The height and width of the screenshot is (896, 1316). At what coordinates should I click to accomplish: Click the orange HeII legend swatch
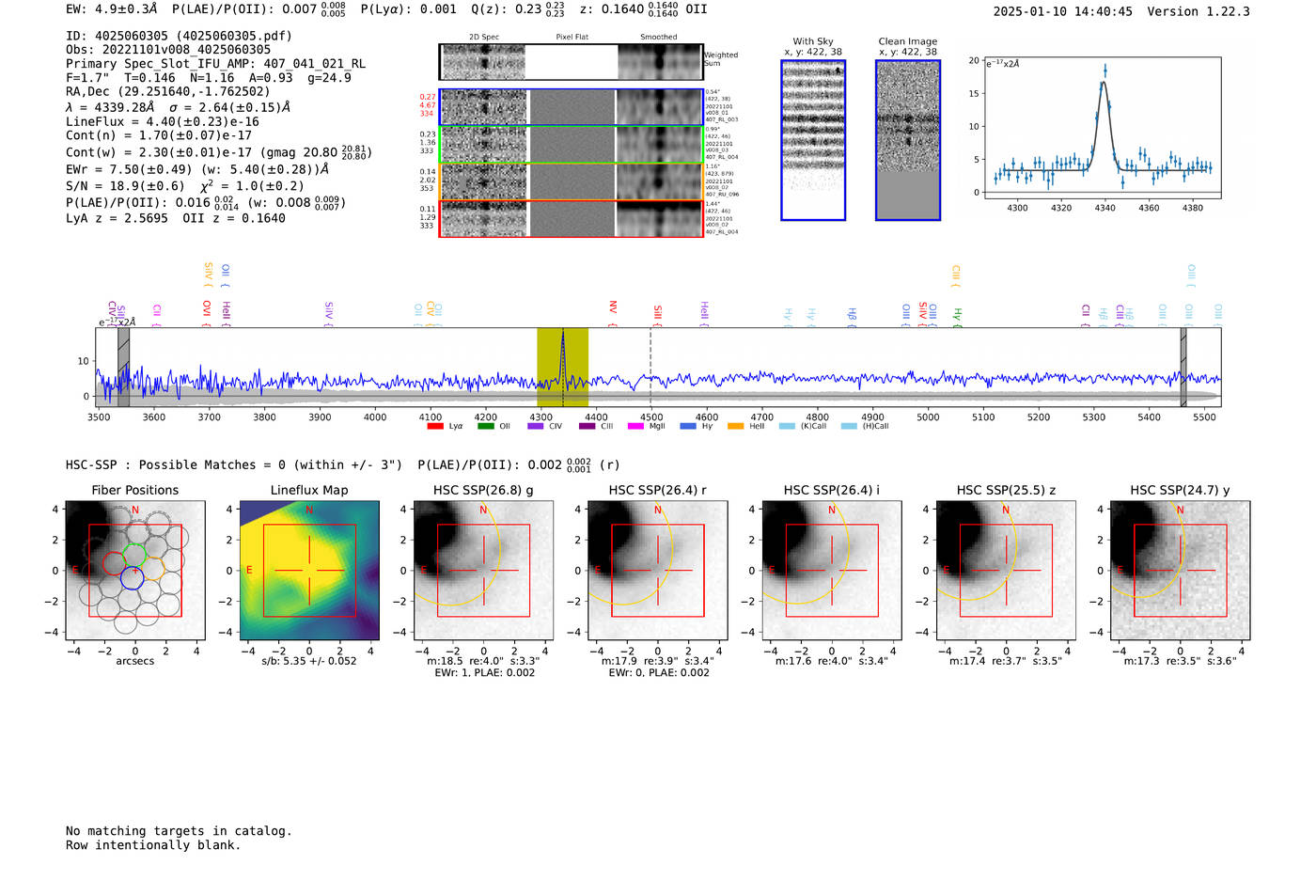coord(735,426)
